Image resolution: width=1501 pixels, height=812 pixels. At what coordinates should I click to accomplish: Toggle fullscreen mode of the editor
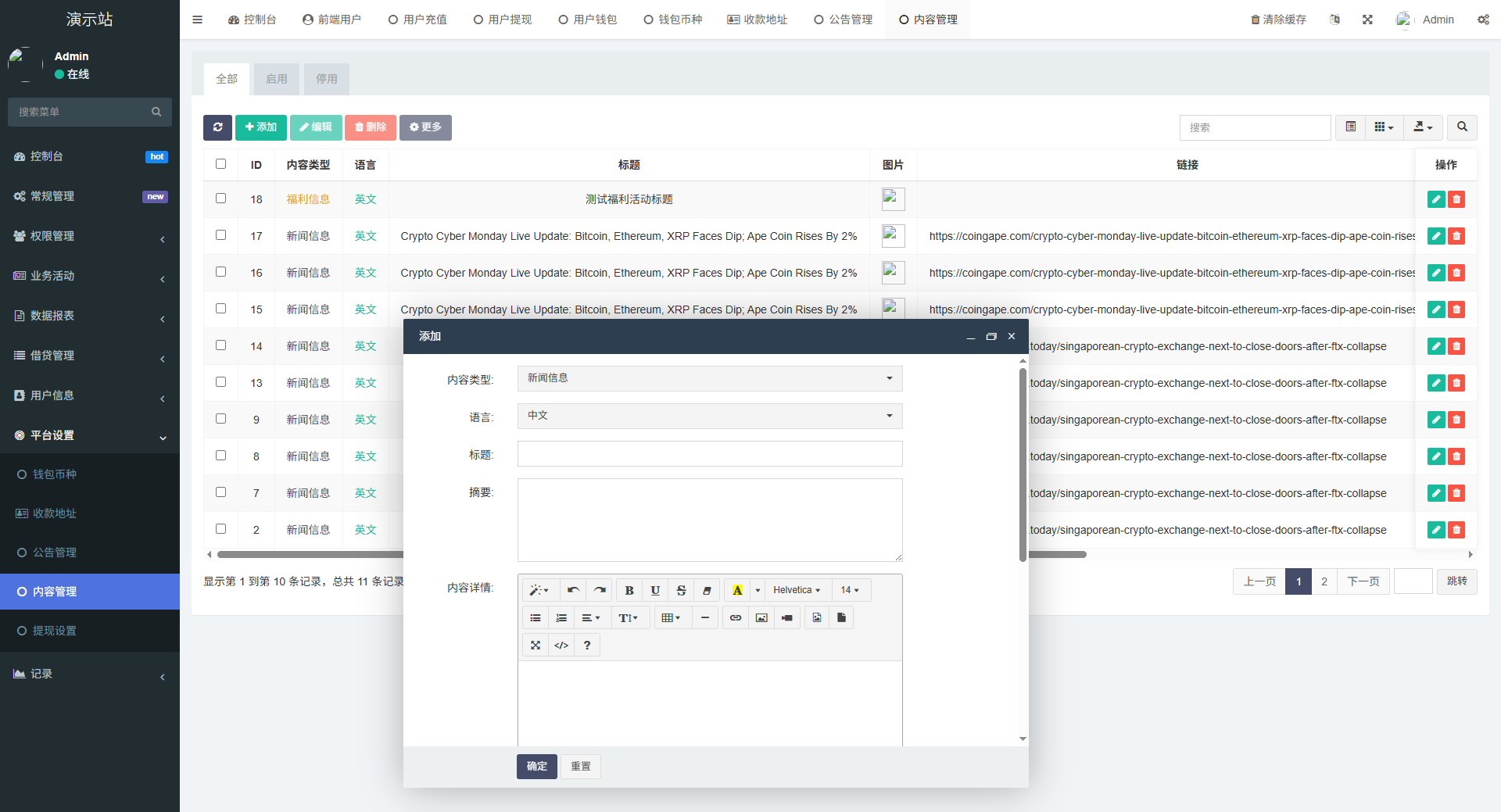click(535, 645)
